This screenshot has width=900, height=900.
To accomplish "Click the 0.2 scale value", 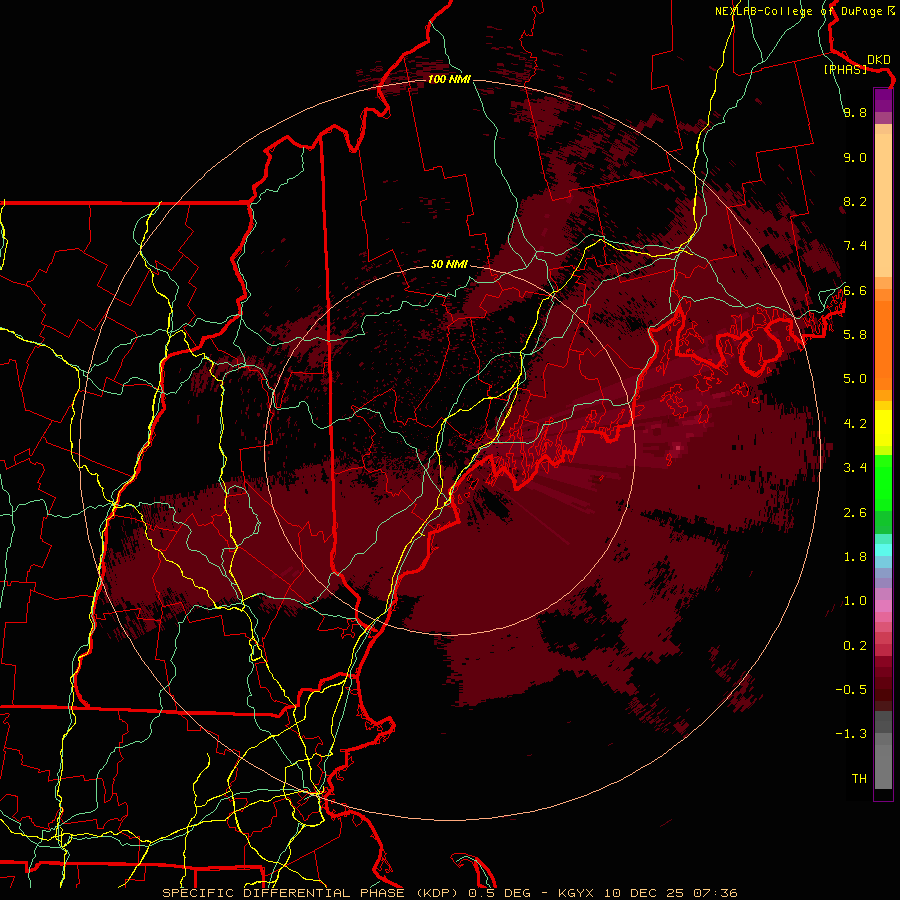I will click(x=855, y=646).
